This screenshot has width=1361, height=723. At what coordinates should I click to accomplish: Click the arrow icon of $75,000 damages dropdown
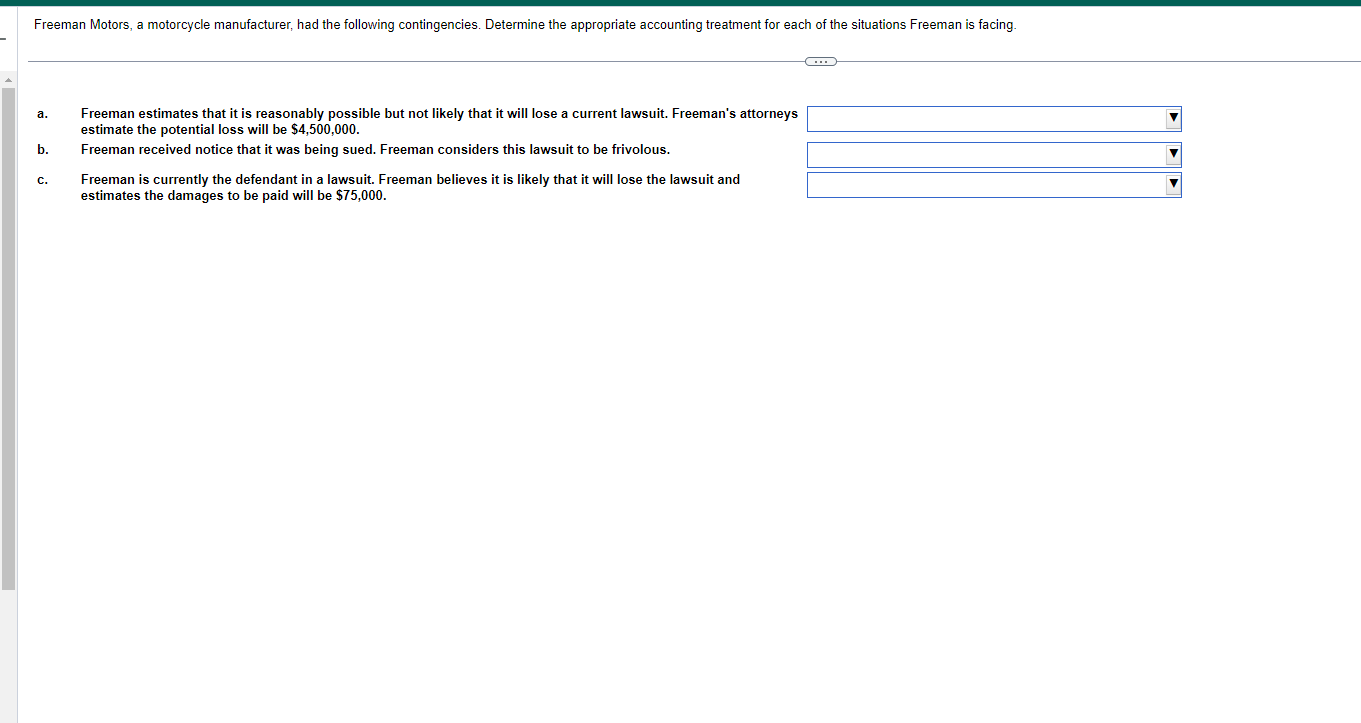pos(1174,185)
